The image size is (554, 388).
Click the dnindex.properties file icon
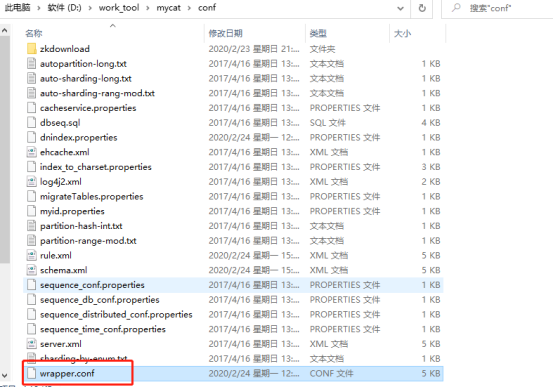coord(31,137)
